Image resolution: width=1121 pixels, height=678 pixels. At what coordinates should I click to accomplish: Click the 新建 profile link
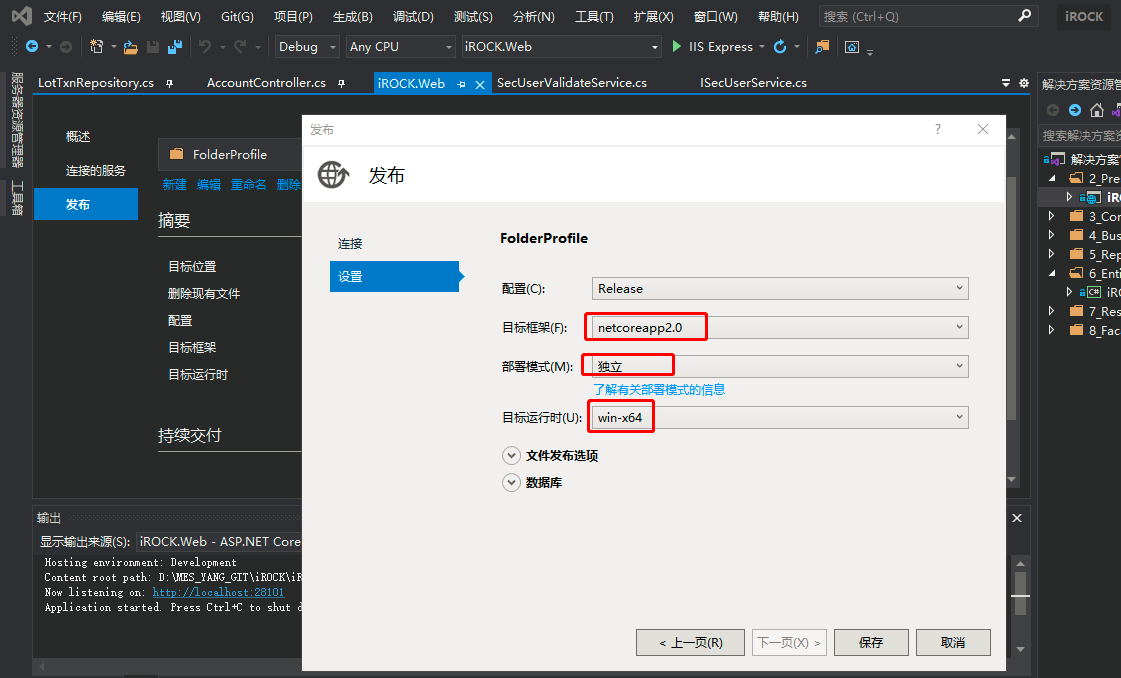pyautogui.click(x=174, y=185)
